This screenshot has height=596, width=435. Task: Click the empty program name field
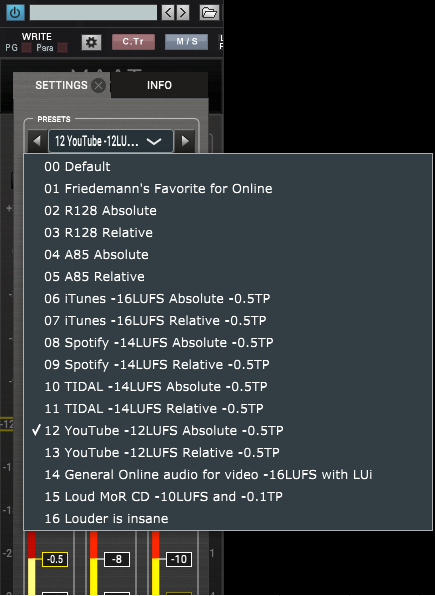click(x=93, y=13)
